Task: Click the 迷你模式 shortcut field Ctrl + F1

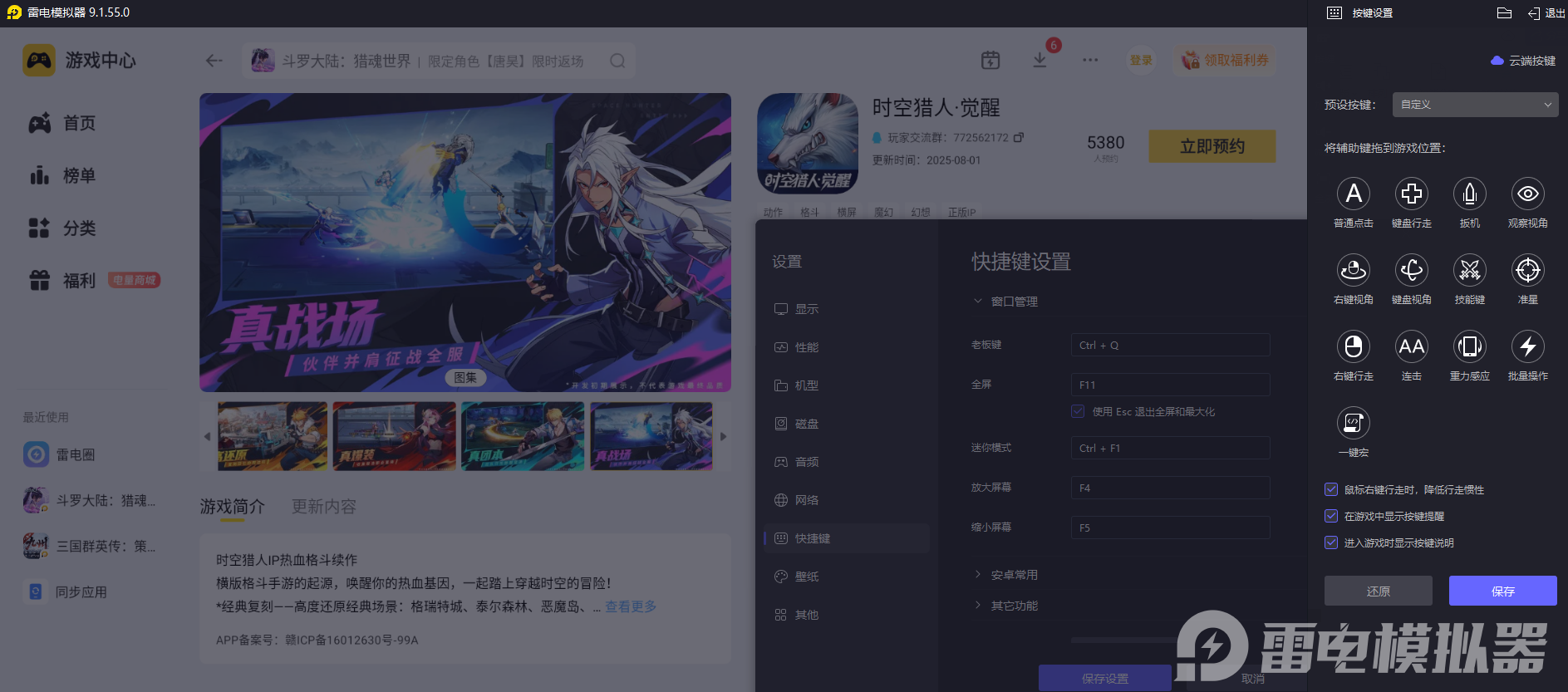Action: click(1171, 448)
